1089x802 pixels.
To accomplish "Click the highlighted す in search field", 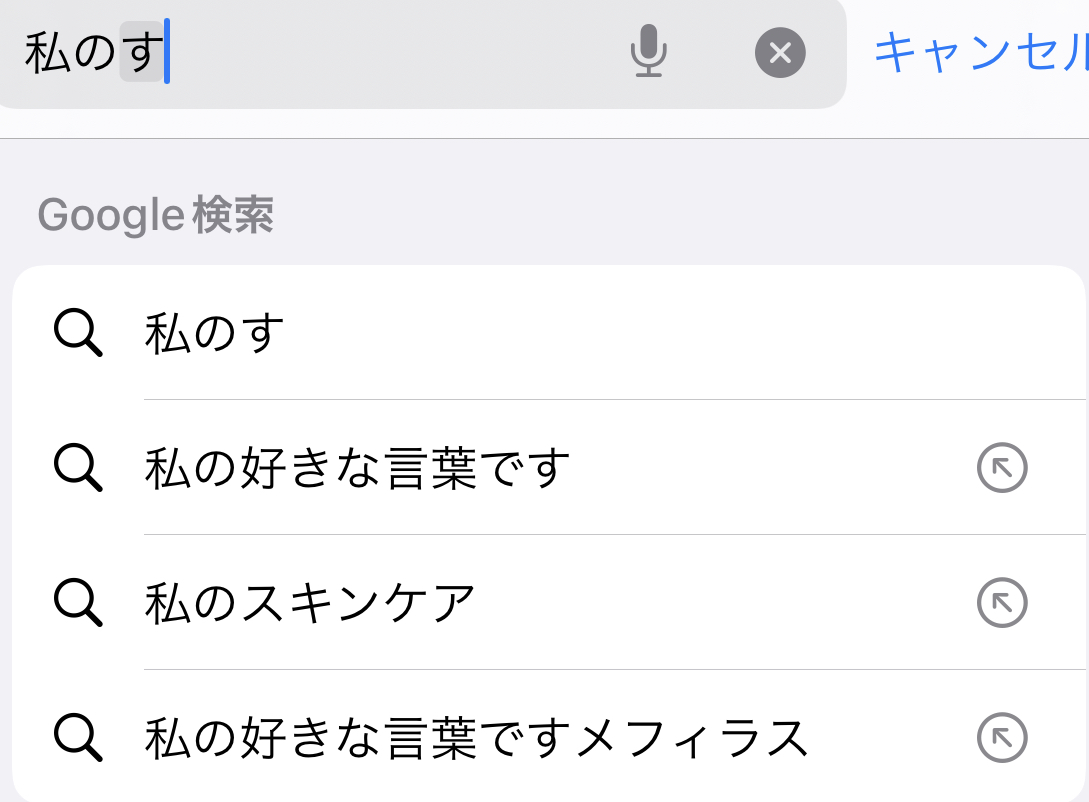I will coord(141,52).
